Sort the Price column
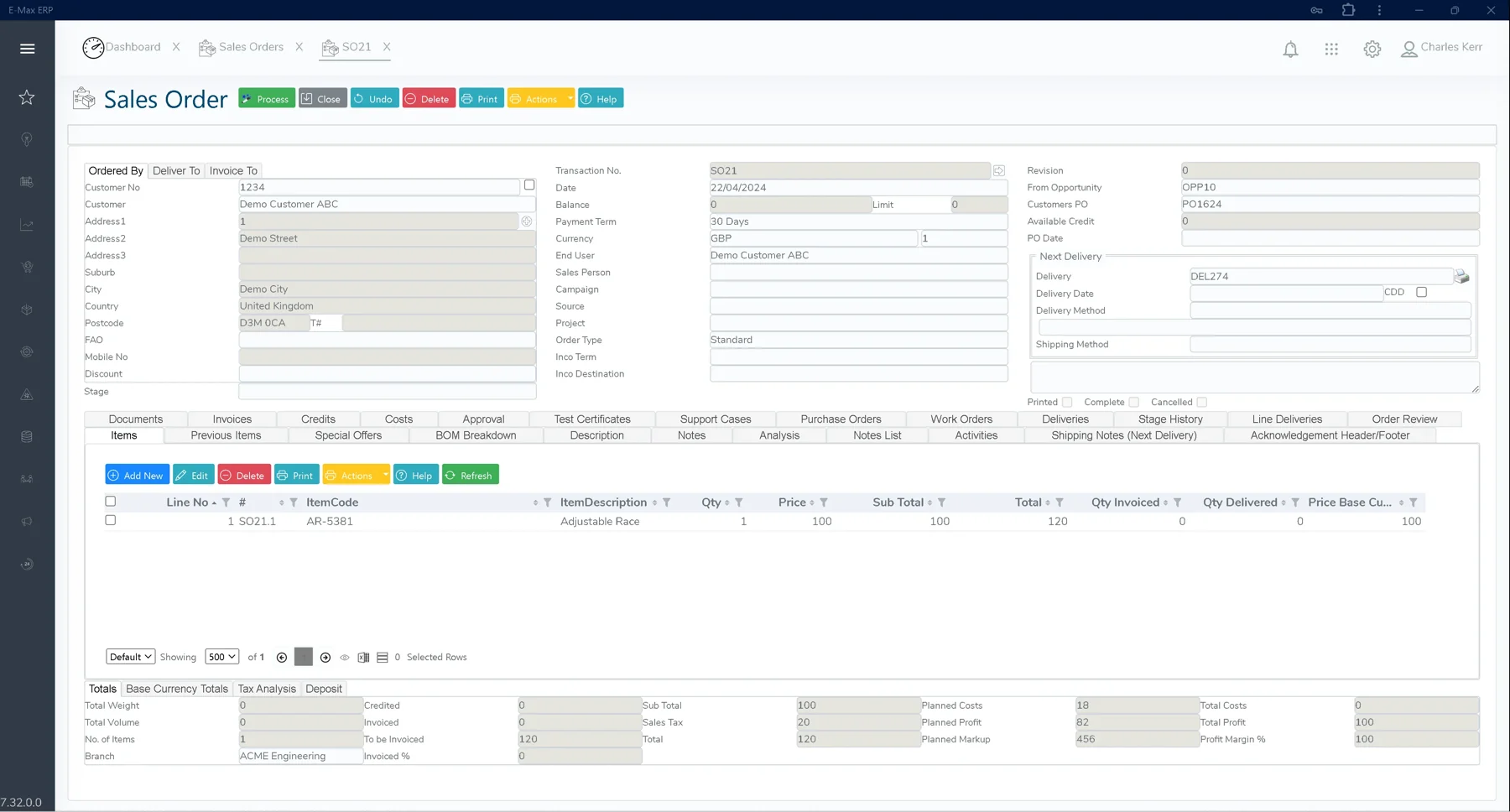This screenshot has width=1510, height=812. [x=812, y=503]
